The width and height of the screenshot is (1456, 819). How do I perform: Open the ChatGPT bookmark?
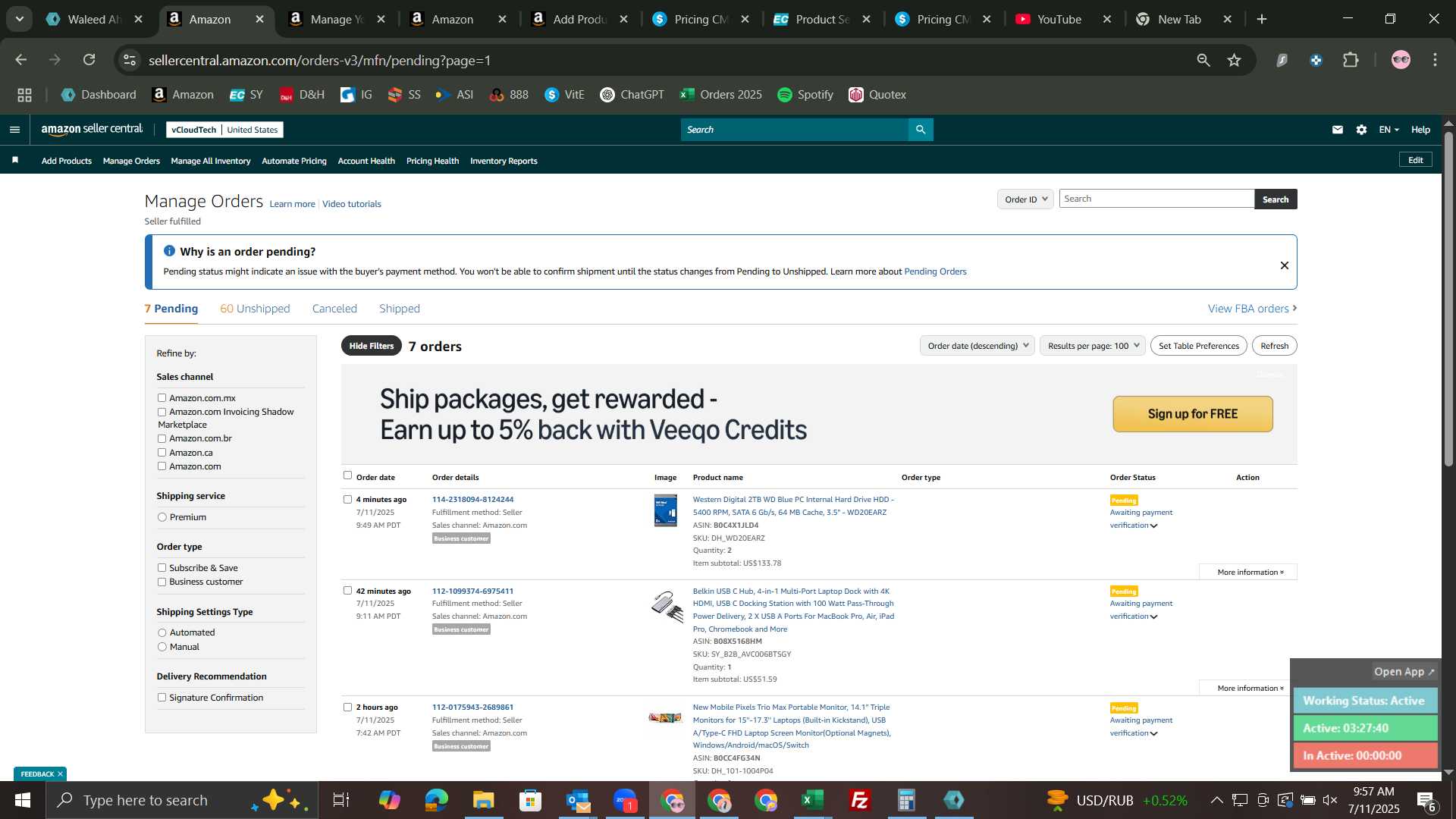632,95
